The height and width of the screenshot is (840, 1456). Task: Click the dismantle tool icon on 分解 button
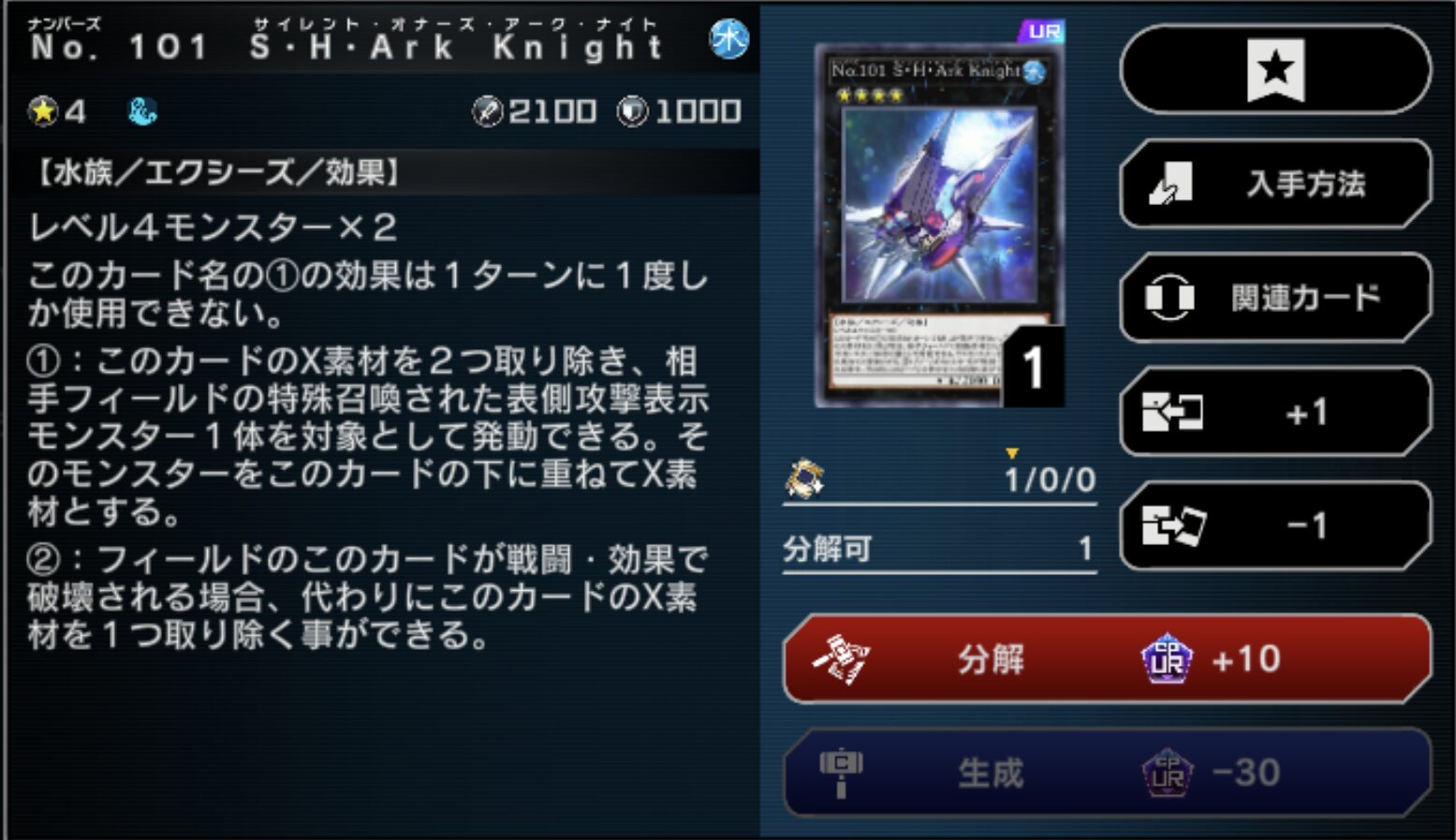coord(840,659)
